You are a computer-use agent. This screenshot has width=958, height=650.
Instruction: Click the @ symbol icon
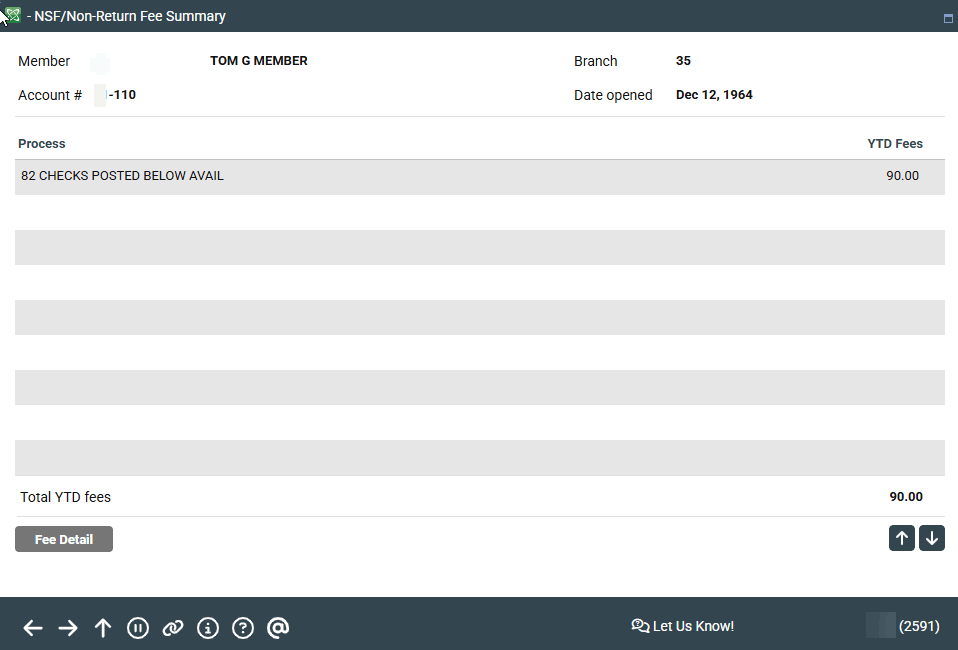[279, 628]
